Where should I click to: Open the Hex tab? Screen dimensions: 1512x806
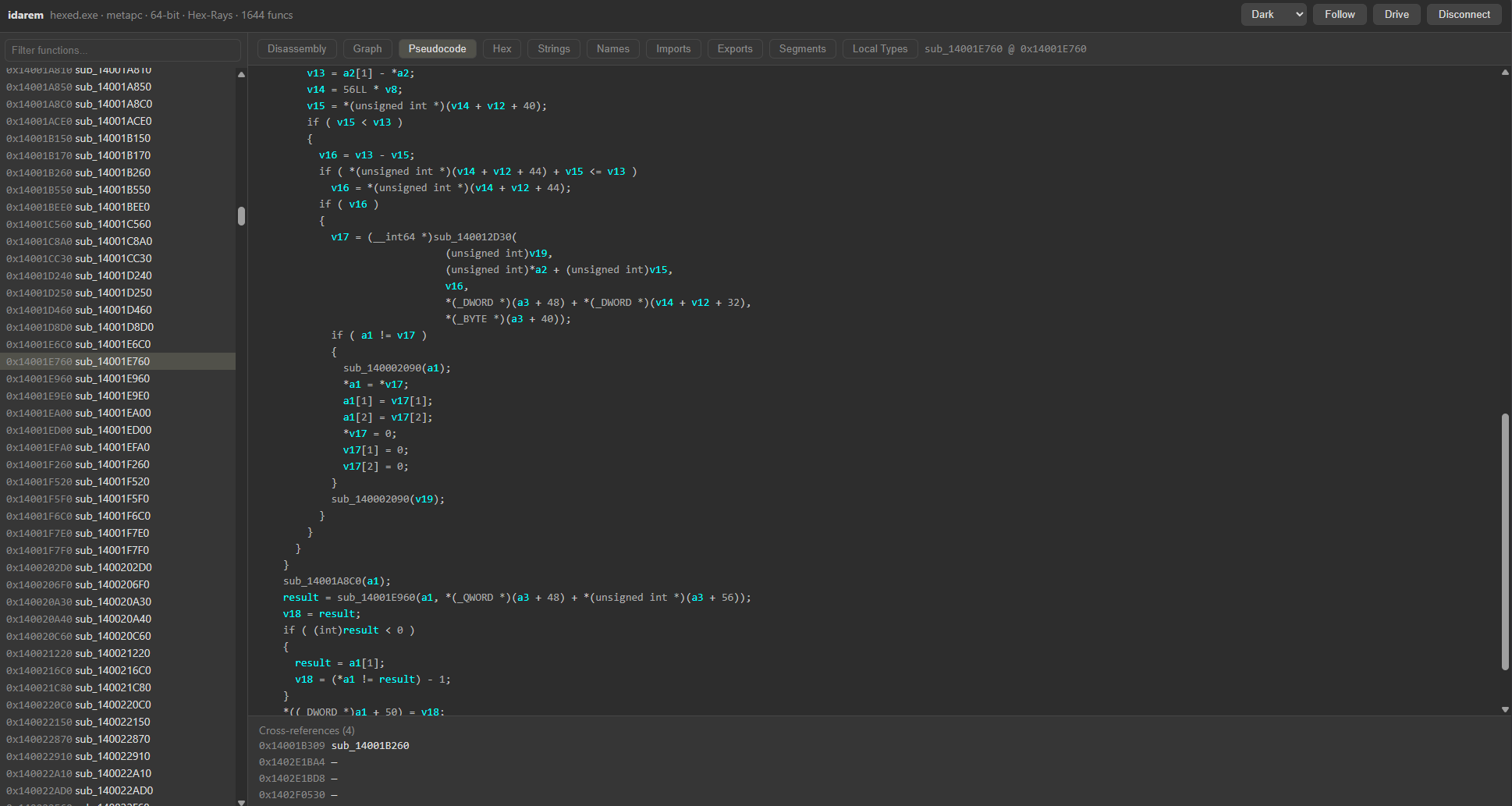coord(502,48)
